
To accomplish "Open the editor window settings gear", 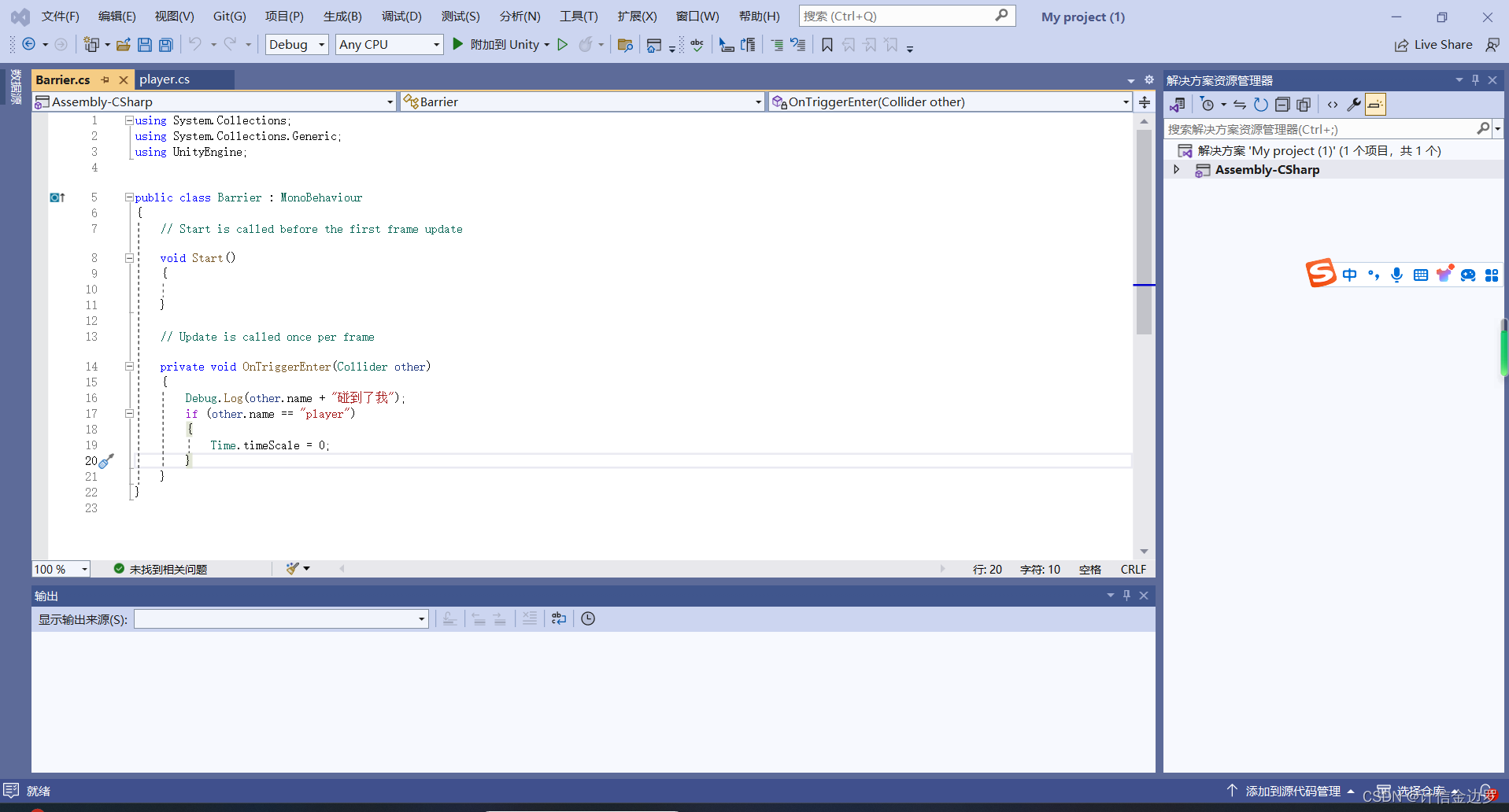I will pos(1149,79).
